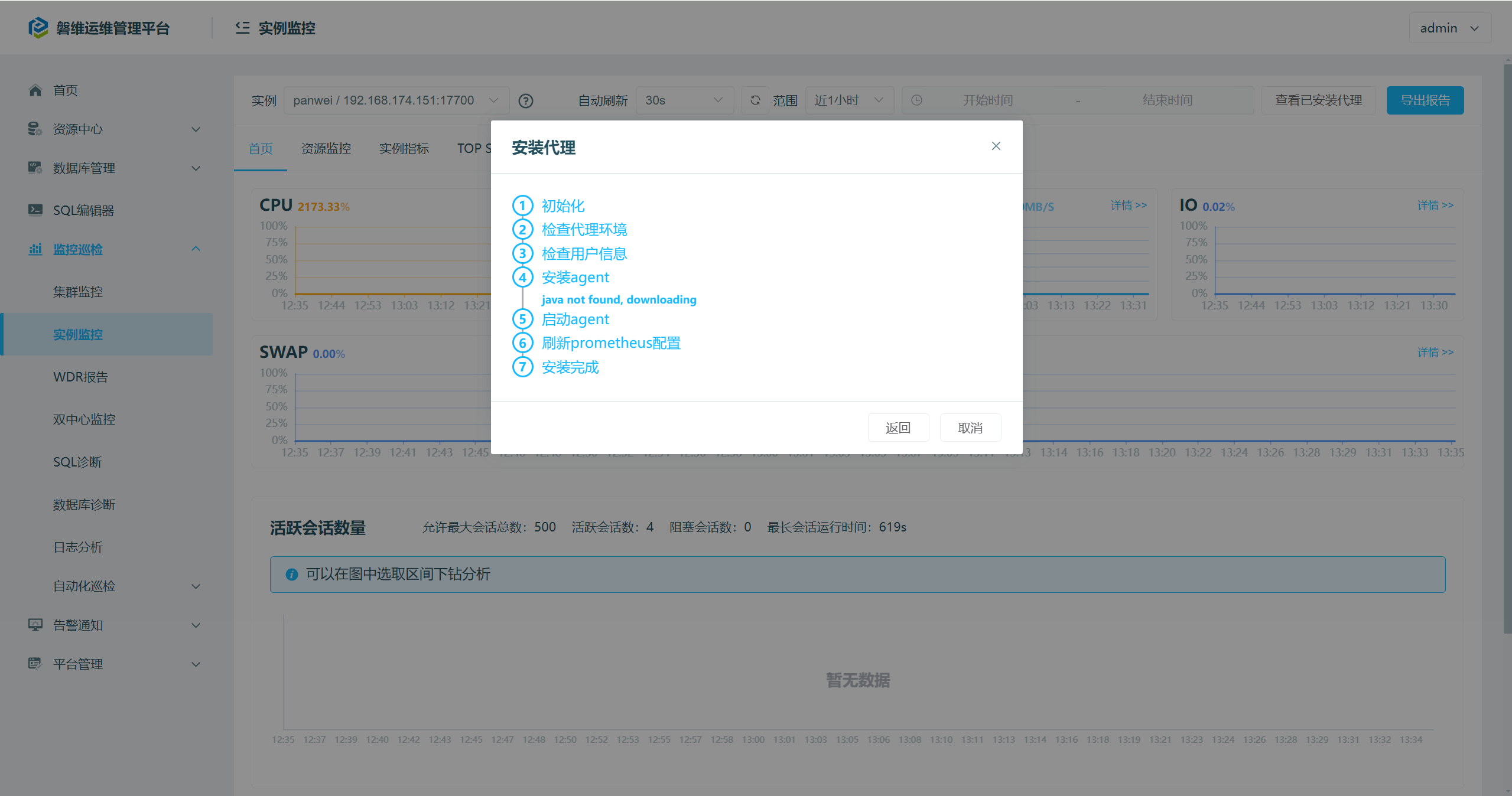This screenshot has height=796, width=1512.
Task: Click the SQL编辑器 terminal icon
Action: pyautogui.click(x=35, y=210)
